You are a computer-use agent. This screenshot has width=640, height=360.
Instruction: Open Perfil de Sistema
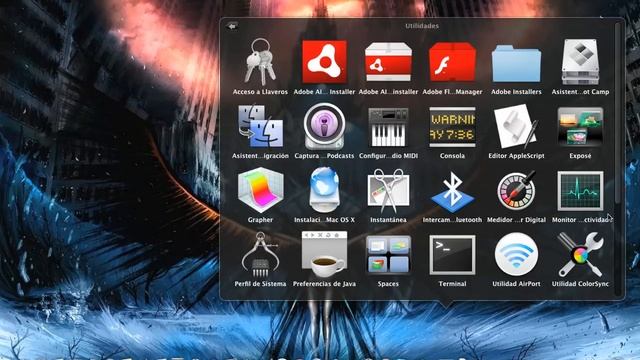[260, 255]
